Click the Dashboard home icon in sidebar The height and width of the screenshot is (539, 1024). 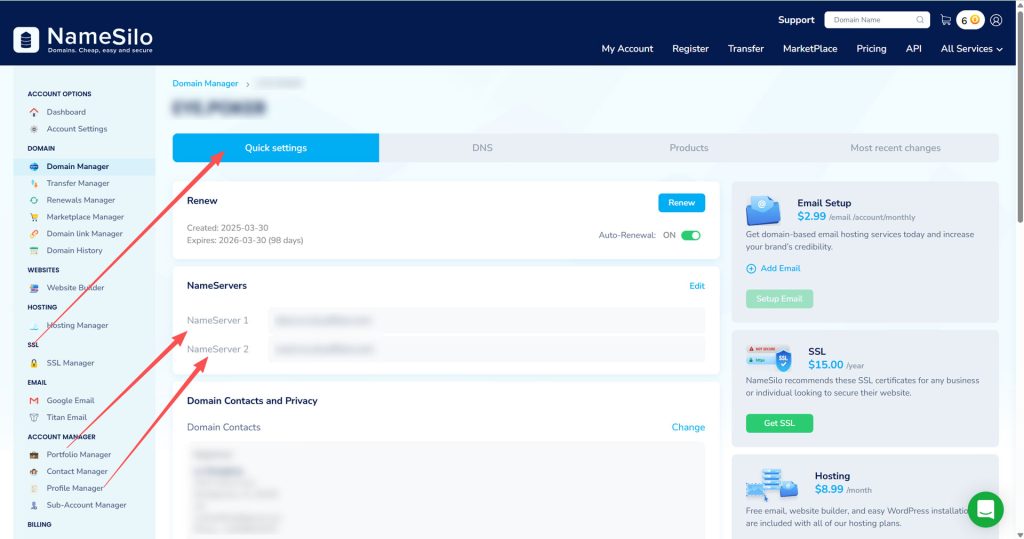point(35,112)
